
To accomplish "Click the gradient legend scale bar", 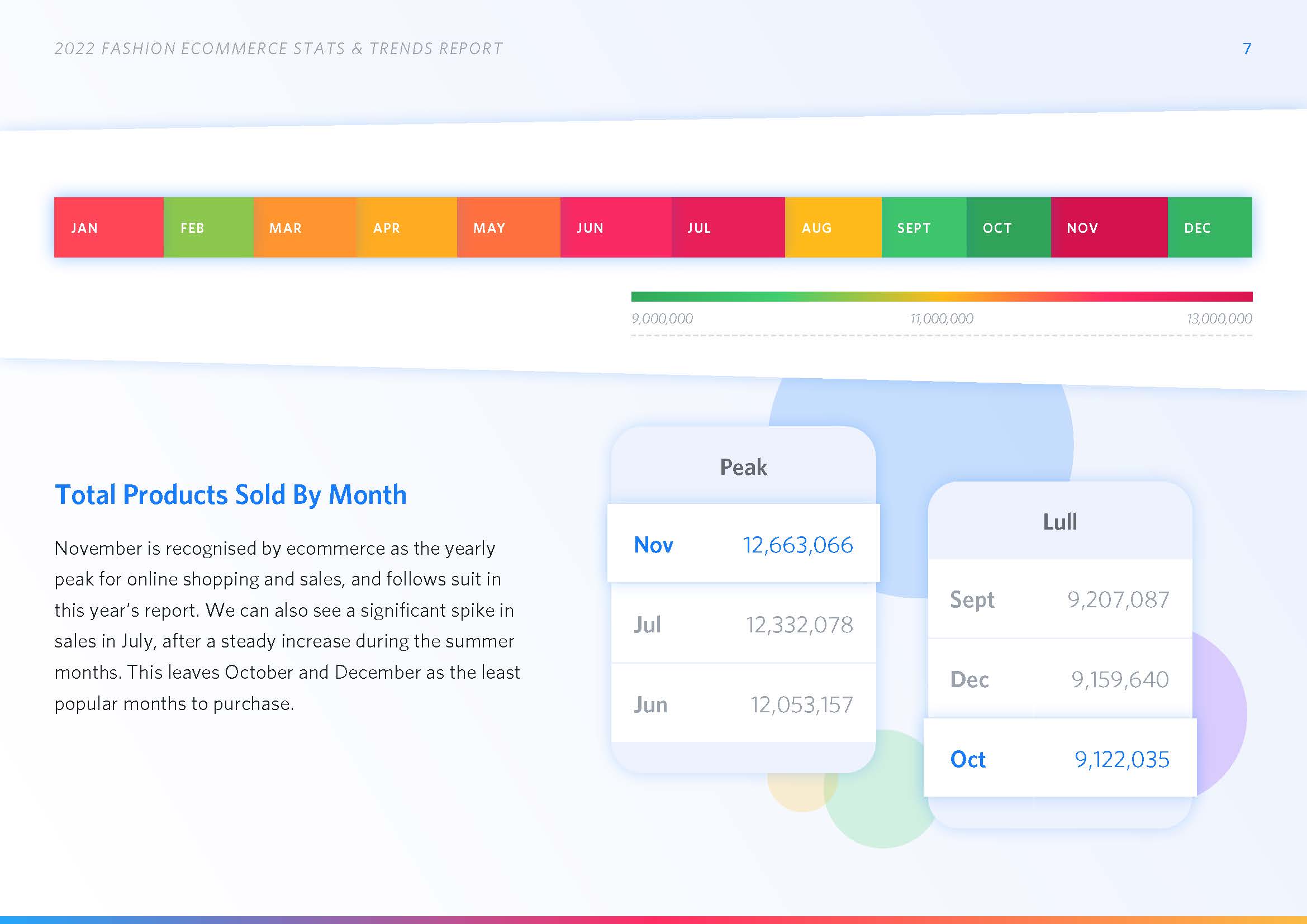I will pyautogui.click(x=942, y=297).
